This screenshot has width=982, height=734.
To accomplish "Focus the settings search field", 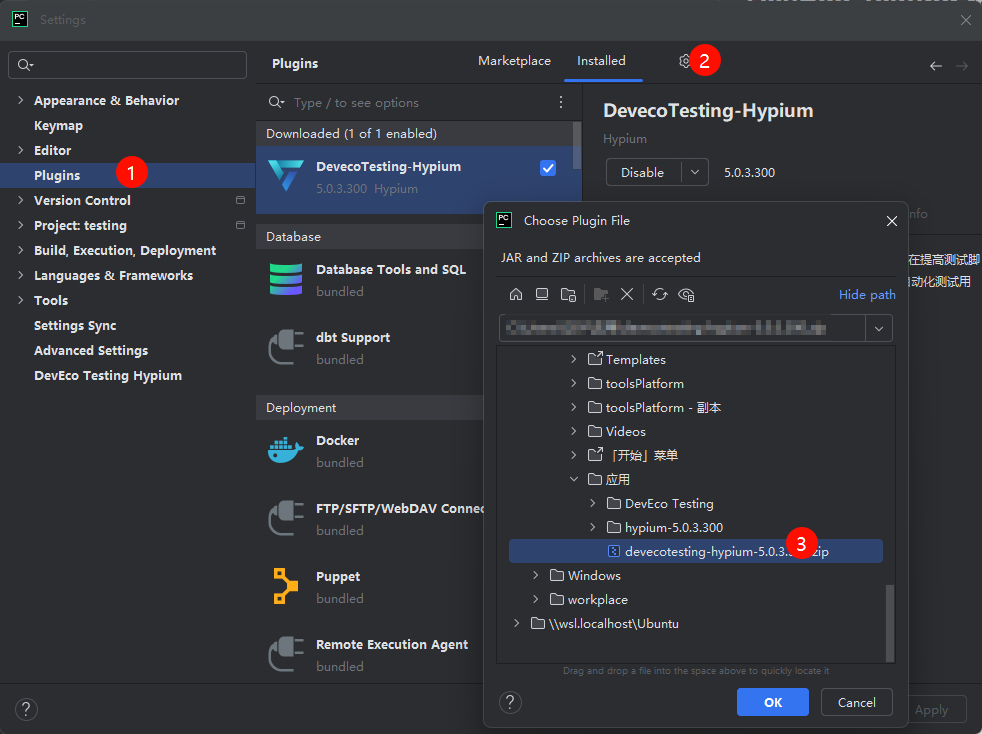I will [x=128, y=65].
